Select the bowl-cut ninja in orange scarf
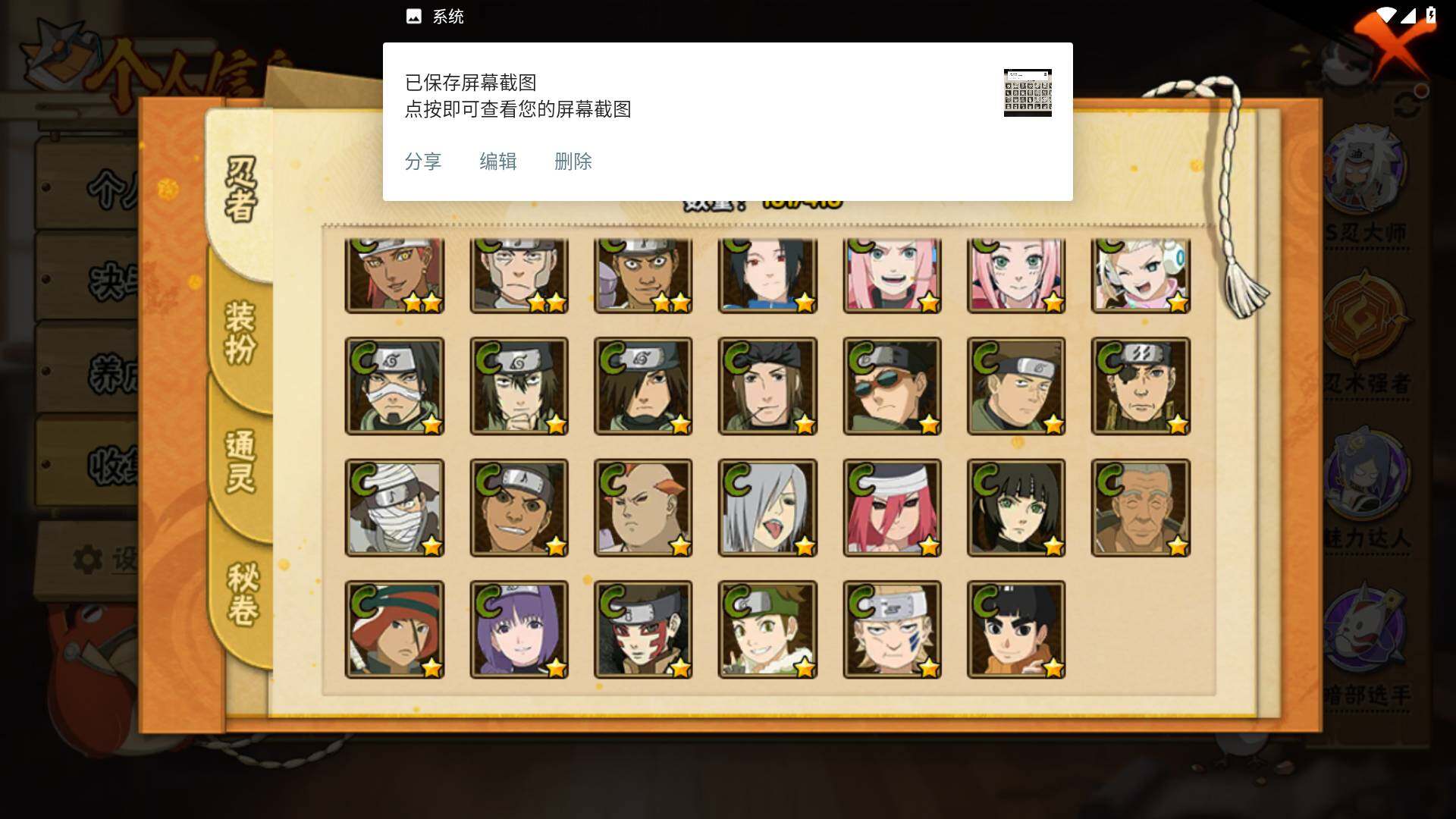 pyautogui.click(x=1016, y=629)
